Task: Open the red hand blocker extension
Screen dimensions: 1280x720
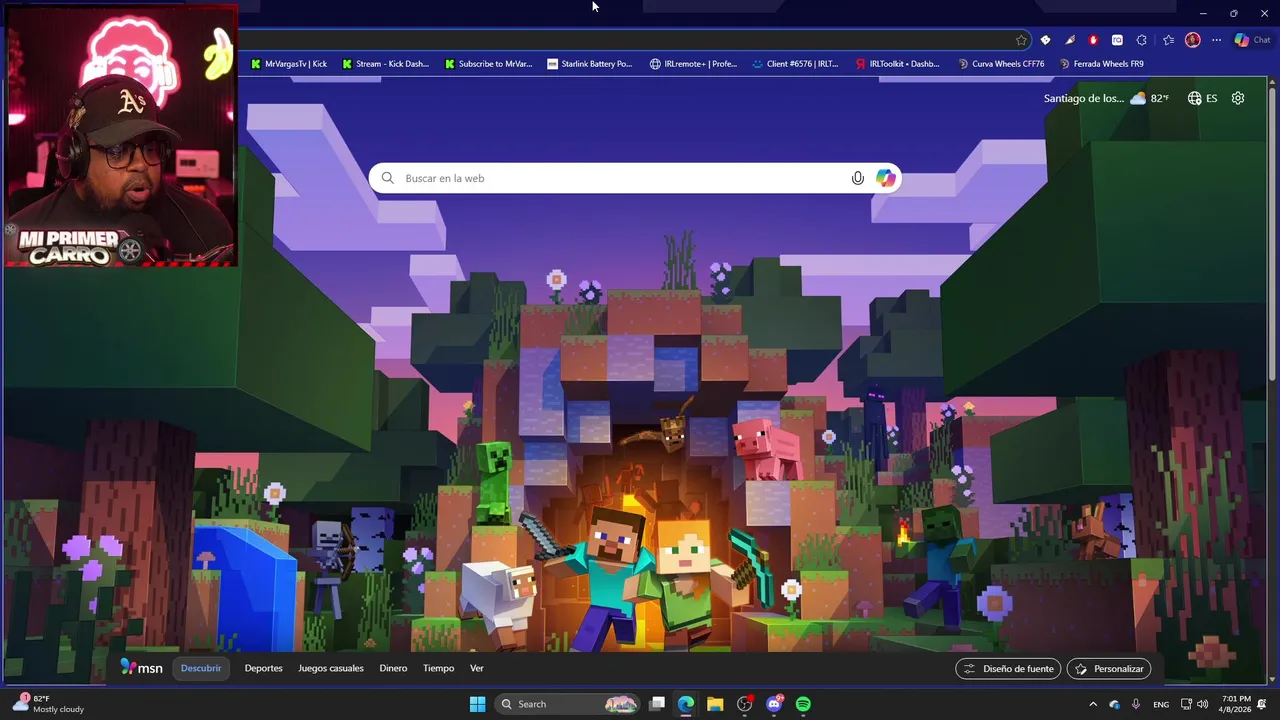Action: (x=1093, y=40)
